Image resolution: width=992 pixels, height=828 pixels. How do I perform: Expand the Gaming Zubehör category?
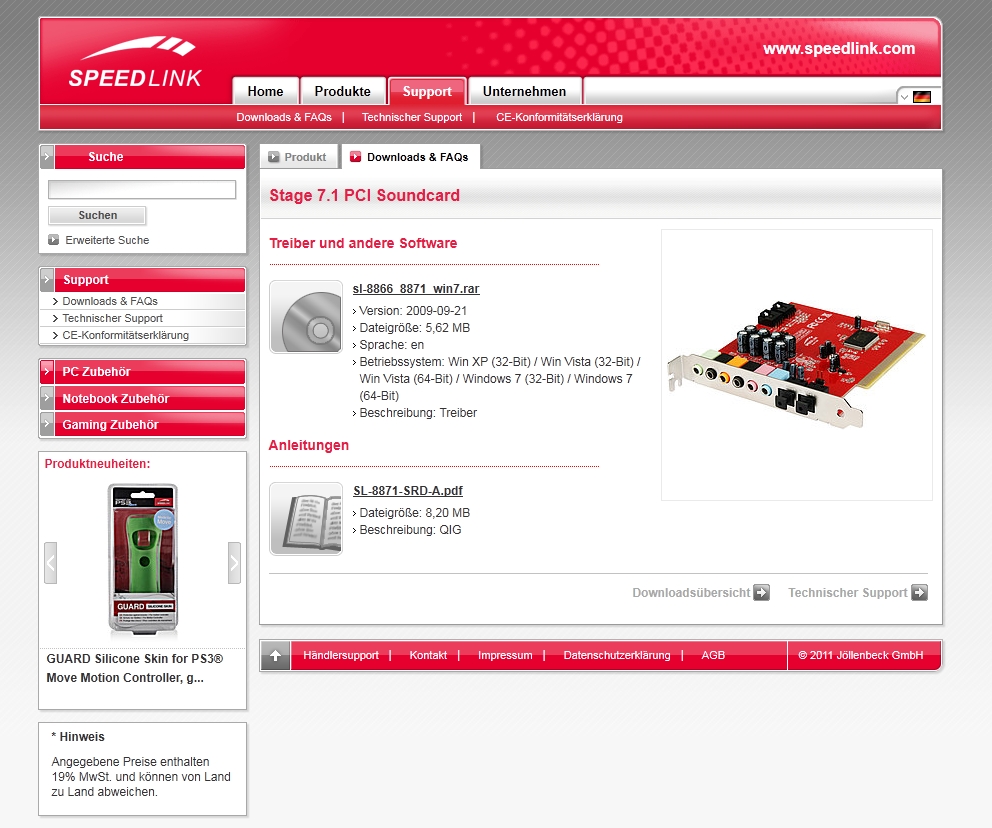pyautogui.click(x=142, y=424)
